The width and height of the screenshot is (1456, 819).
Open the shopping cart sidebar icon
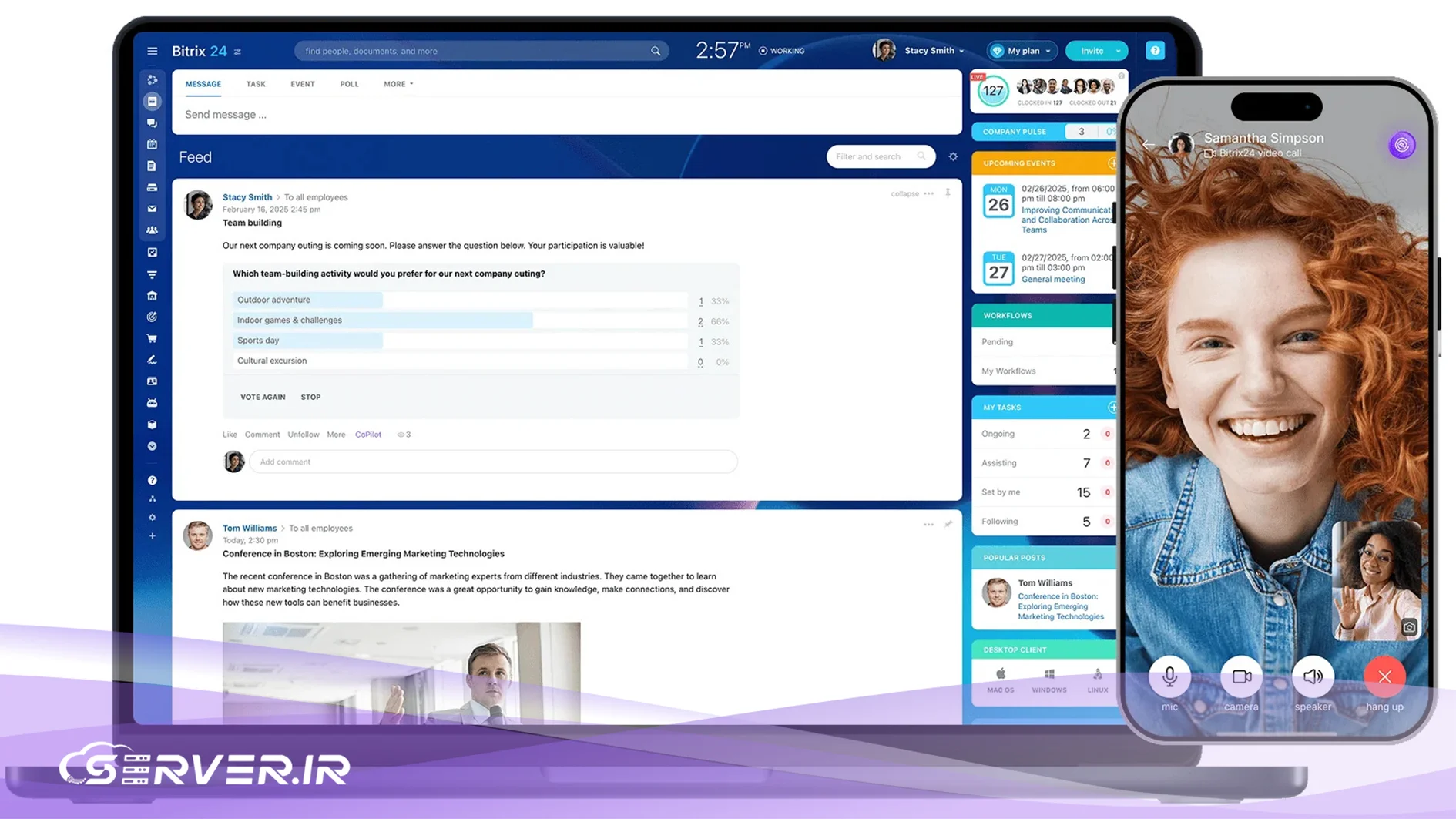pyautogui.click(x=152, y=338)
